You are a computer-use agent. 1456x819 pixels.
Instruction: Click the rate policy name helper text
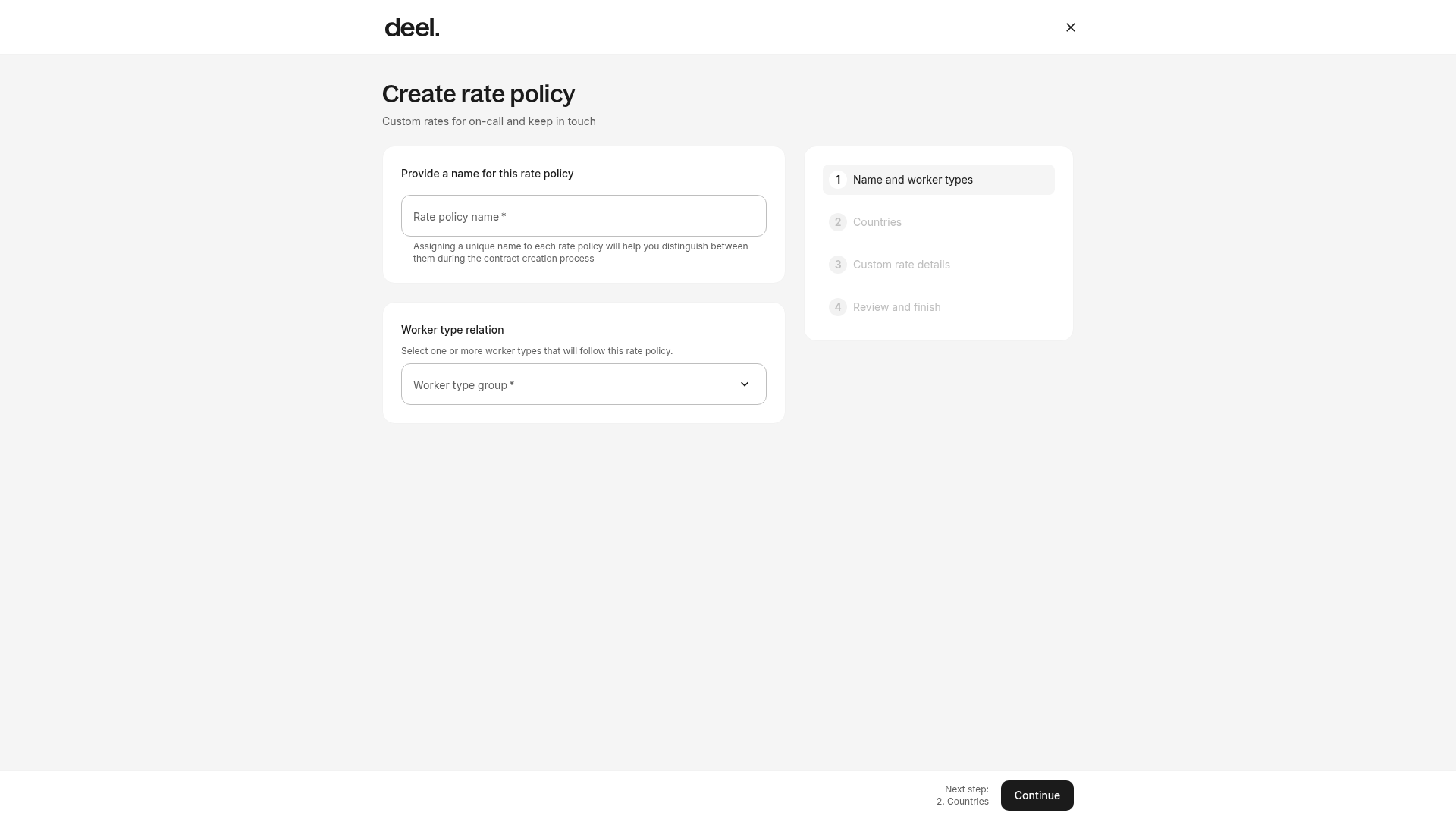[x=581, y=253]
